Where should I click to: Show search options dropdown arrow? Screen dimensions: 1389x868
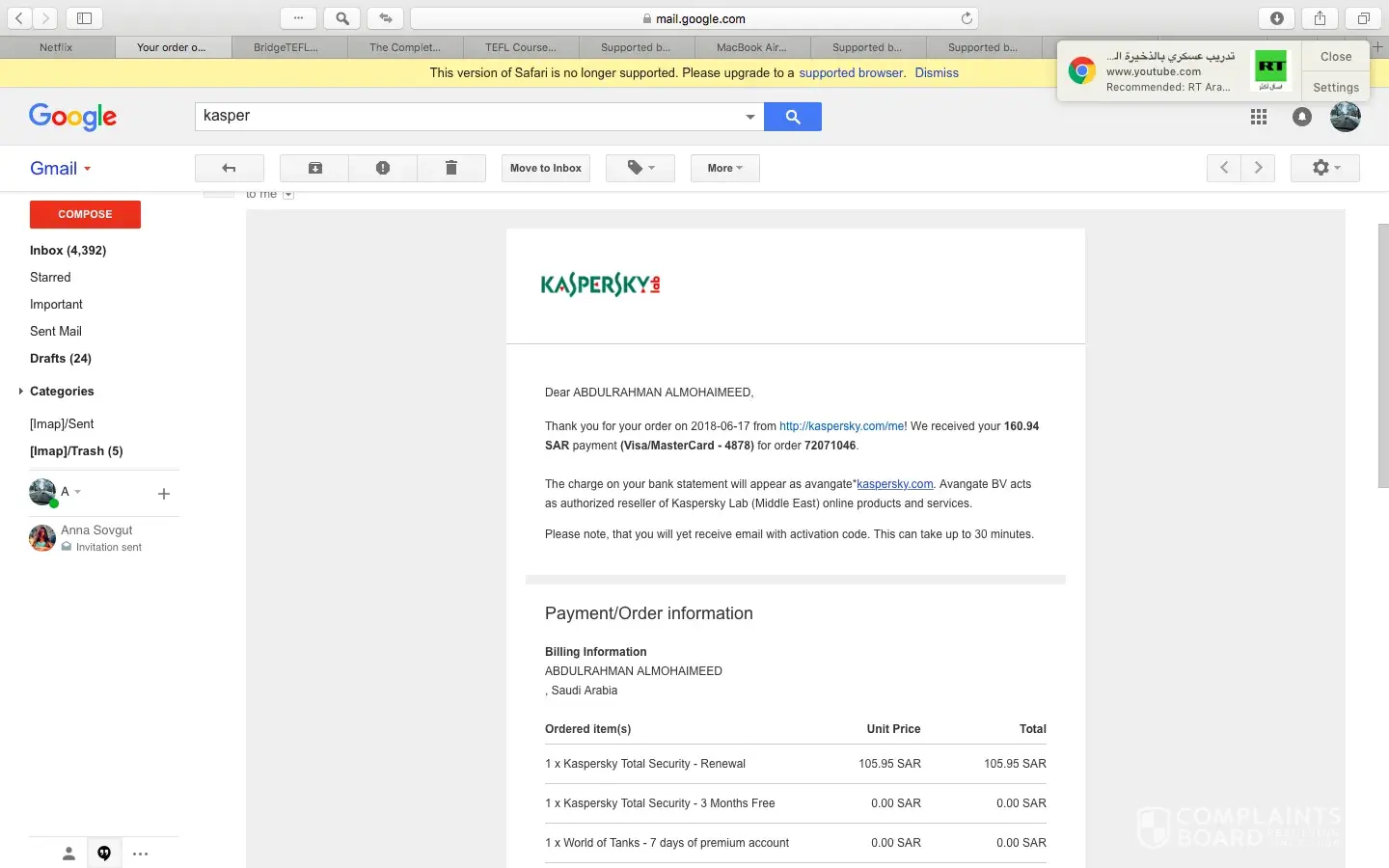pyautogui.click(x=749, y=117)
